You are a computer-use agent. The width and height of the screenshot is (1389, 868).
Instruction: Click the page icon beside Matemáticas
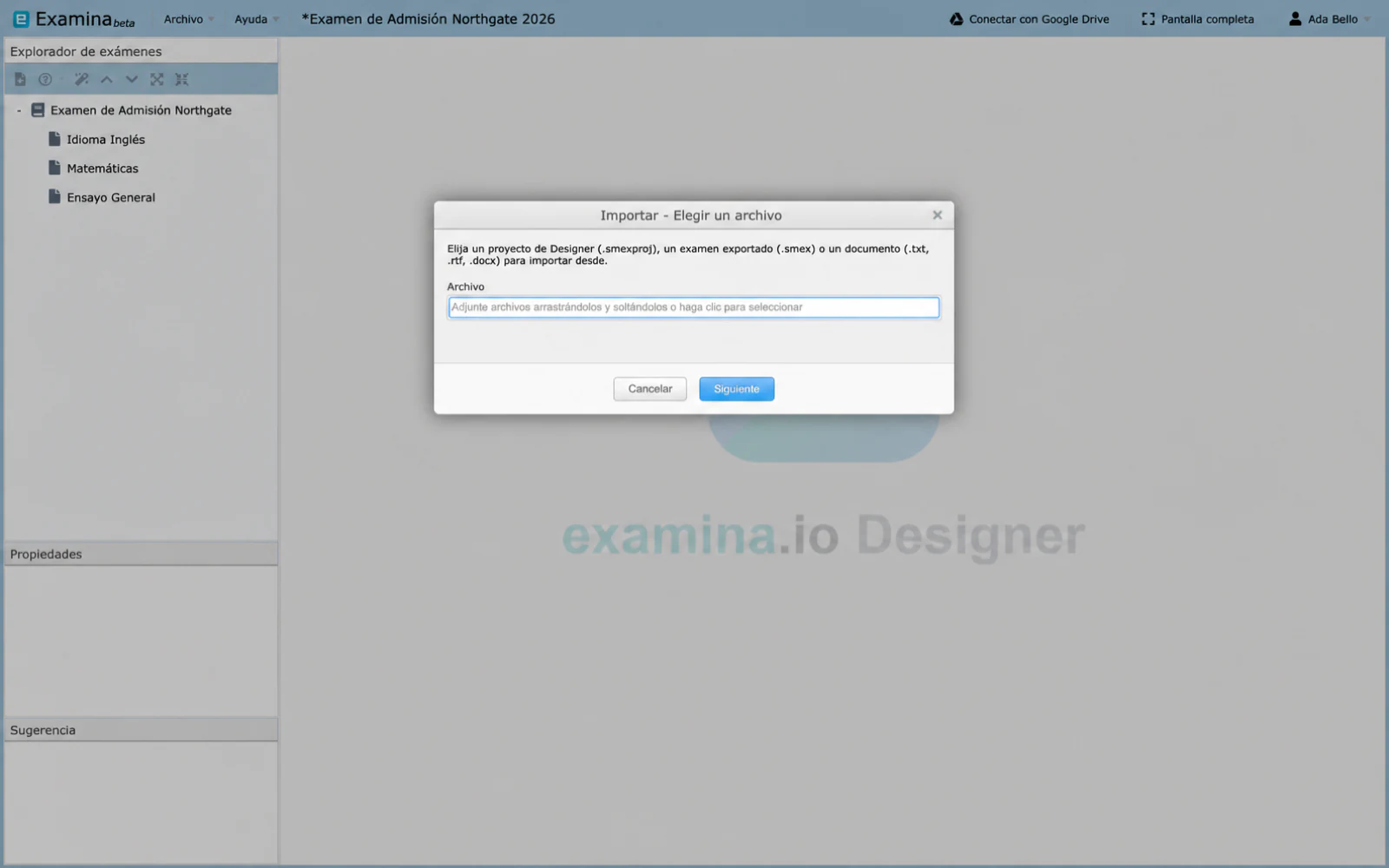pyautogui.click(x=55, y=168)
